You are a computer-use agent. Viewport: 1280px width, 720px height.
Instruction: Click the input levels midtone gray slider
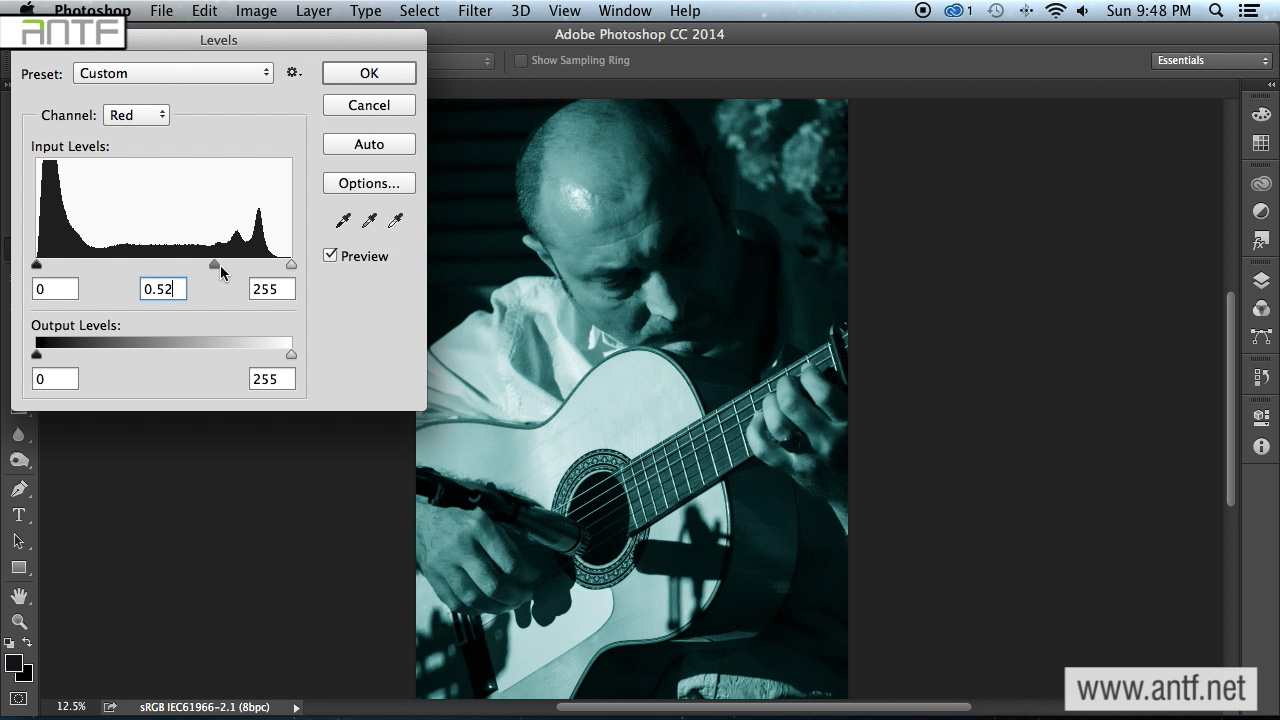pyautogui.click(x=214, y=265)
